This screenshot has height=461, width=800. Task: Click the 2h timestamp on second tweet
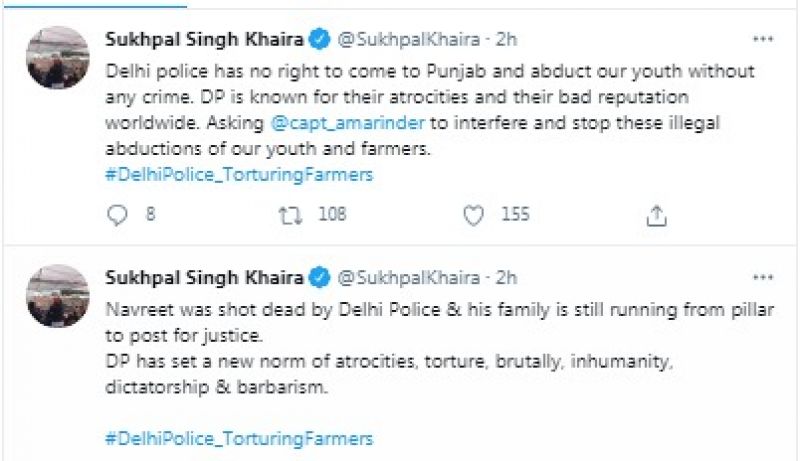click(480, 276)
